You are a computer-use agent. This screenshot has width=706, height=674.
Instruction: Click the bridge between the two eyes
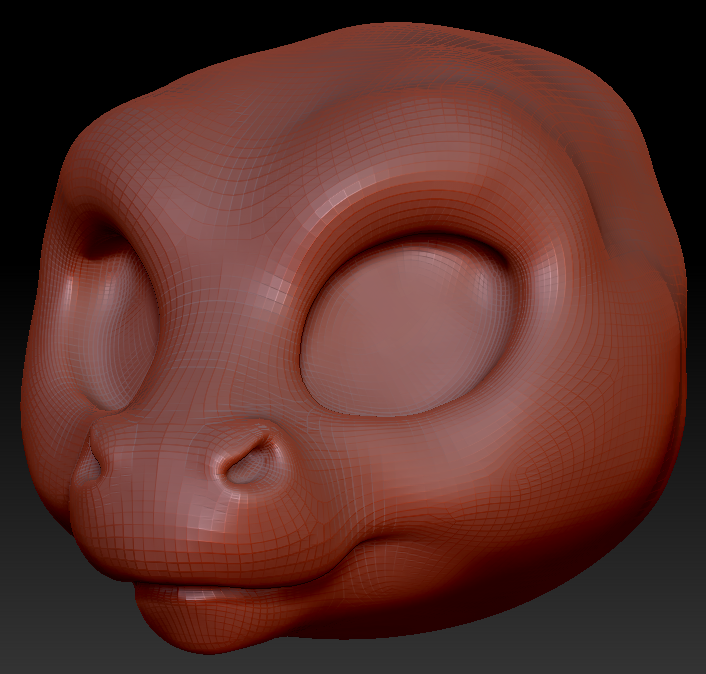pos(225,315)
